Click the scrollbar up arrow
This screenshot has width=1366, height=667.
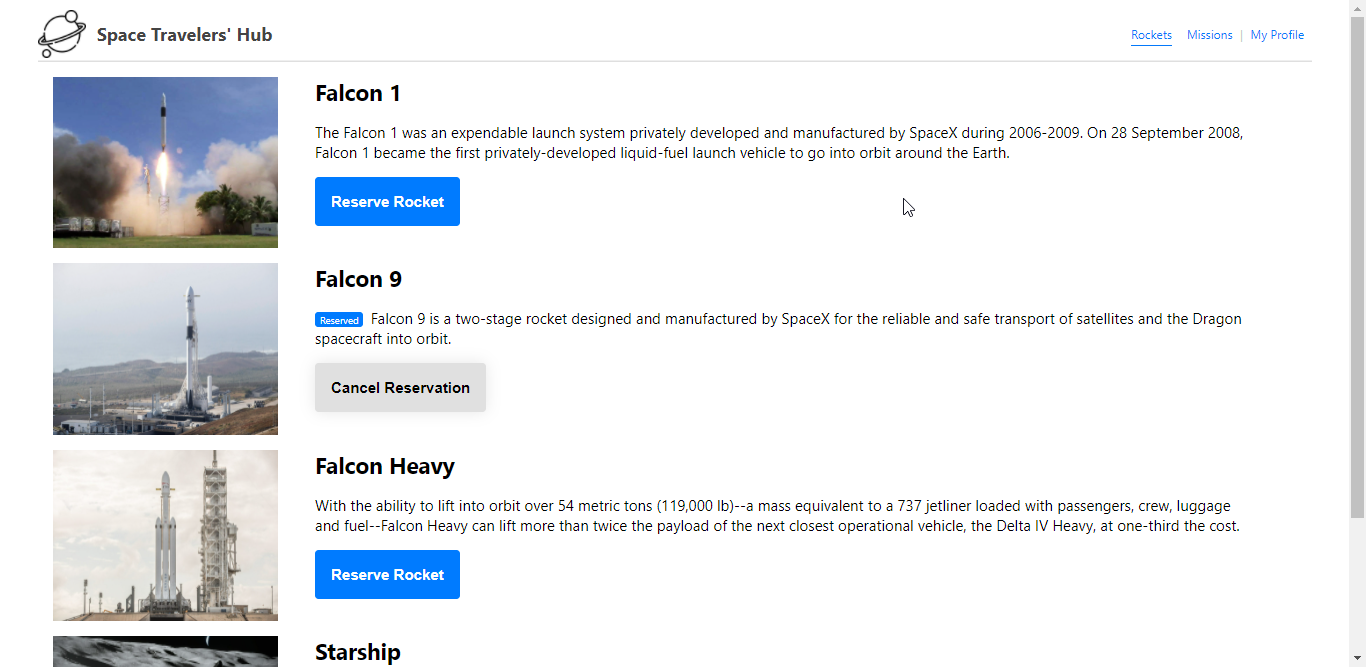1357,8
